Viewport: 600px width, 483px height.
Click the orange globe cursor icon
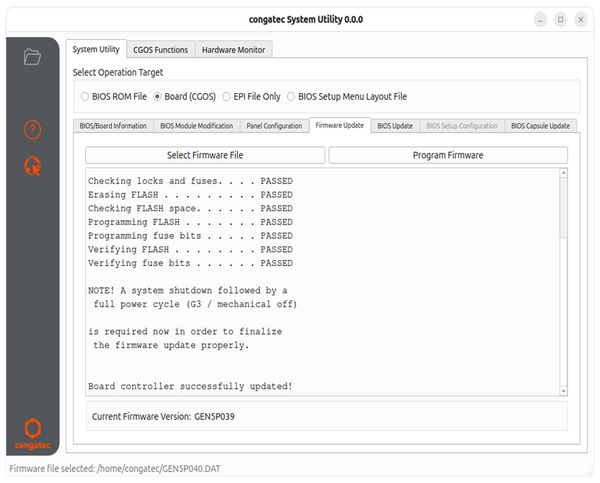pyautogui.click(x=33, y=166)
